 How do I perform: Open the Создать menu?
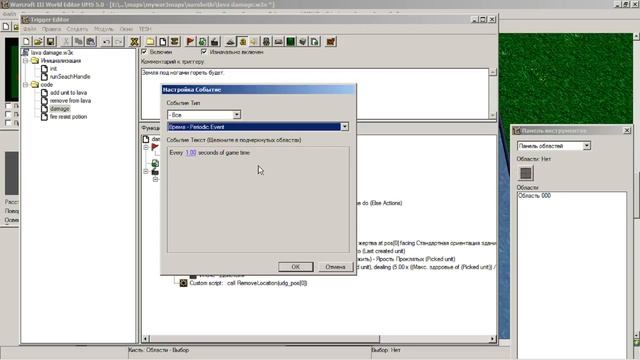click(77, 29)
